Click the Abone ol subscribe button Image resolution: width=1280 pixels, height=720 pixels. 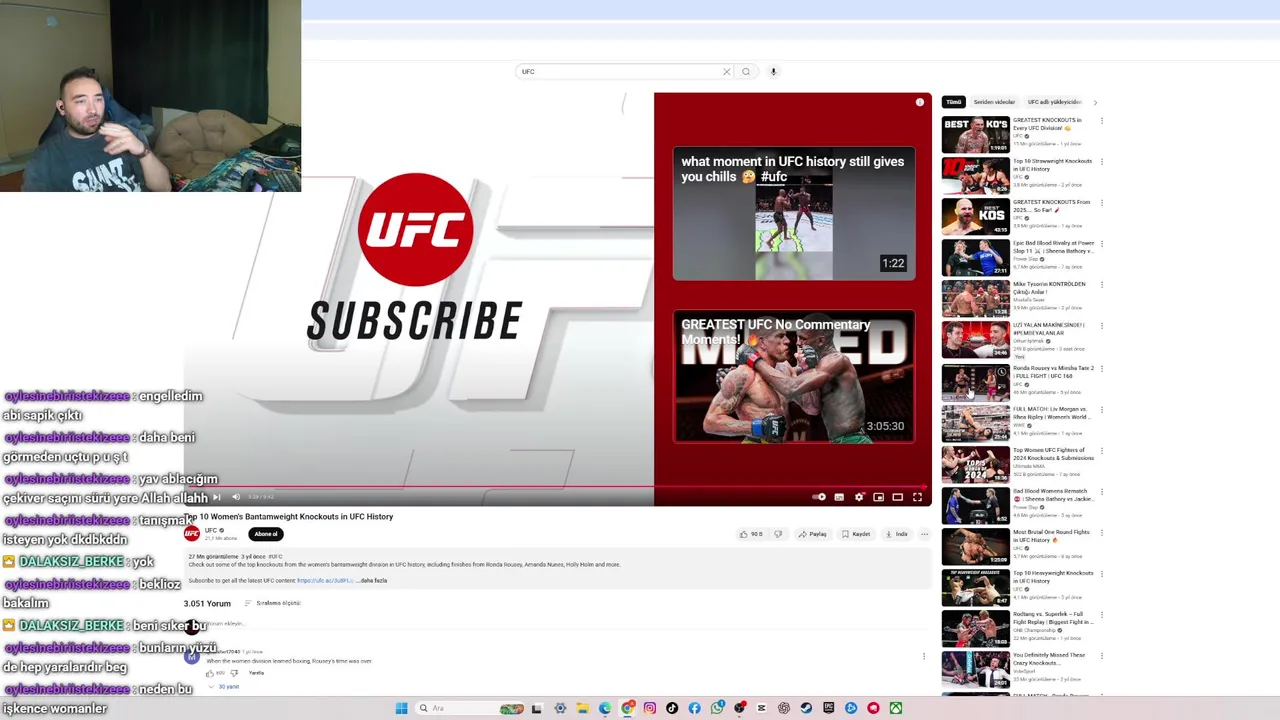pyautogui.click(x=266, y=534)
